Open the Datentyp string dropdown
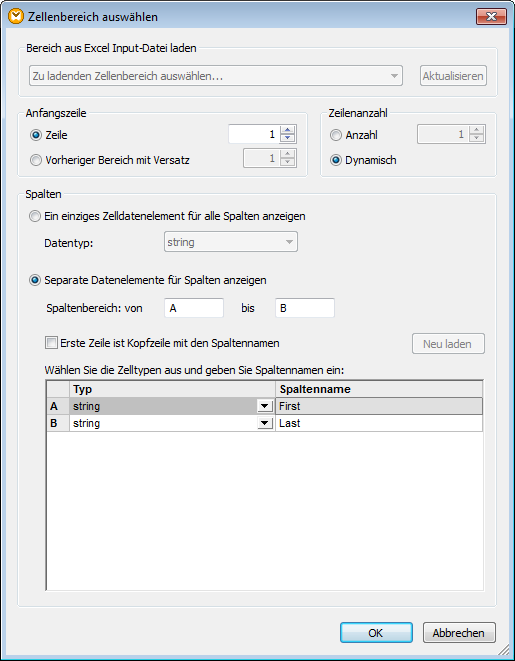 (x=231, y=242)
